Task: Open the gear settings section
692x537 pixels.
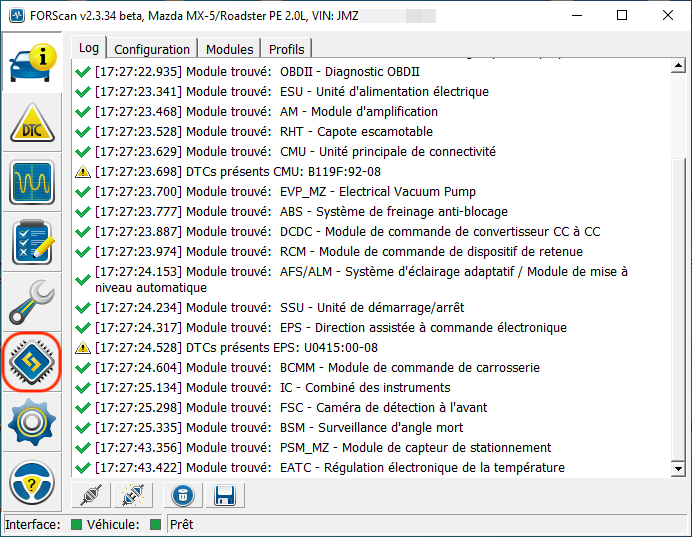Action: click(x=32, y=422)
